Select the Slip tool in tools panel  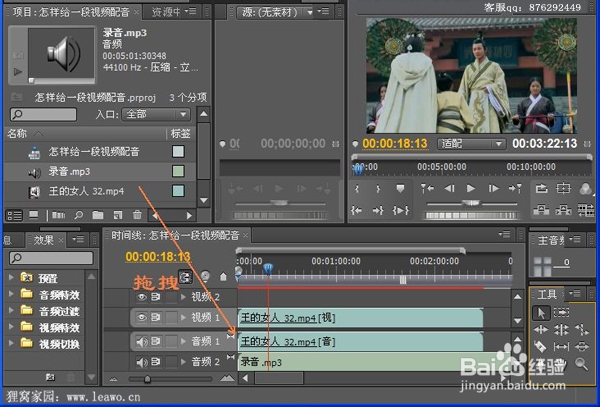tap(561, 347)
